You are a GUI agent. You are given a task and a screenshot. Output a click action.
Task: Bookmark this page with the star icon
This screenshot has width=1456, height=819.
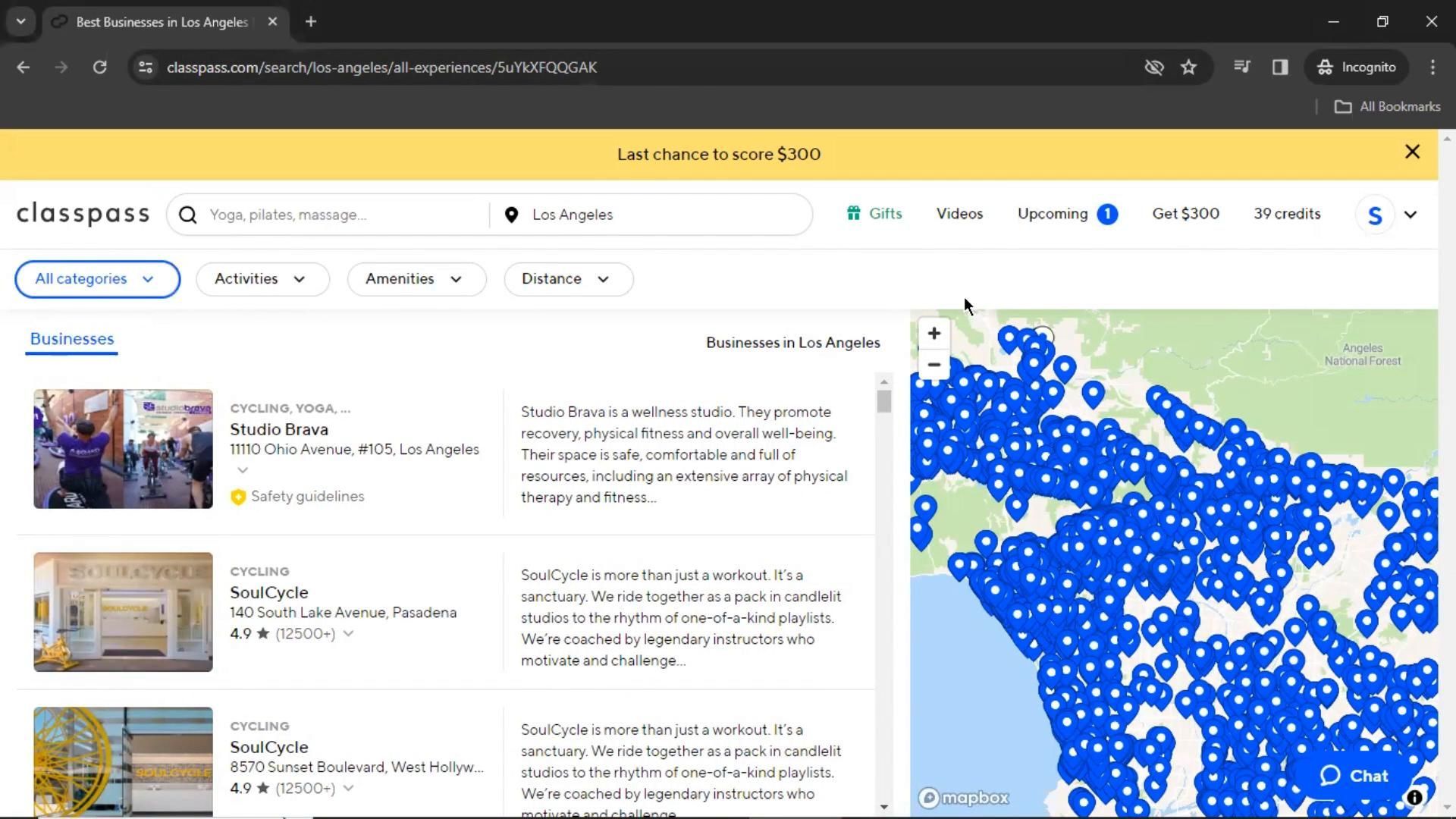pyautogui.click(x=1188, y=67)
